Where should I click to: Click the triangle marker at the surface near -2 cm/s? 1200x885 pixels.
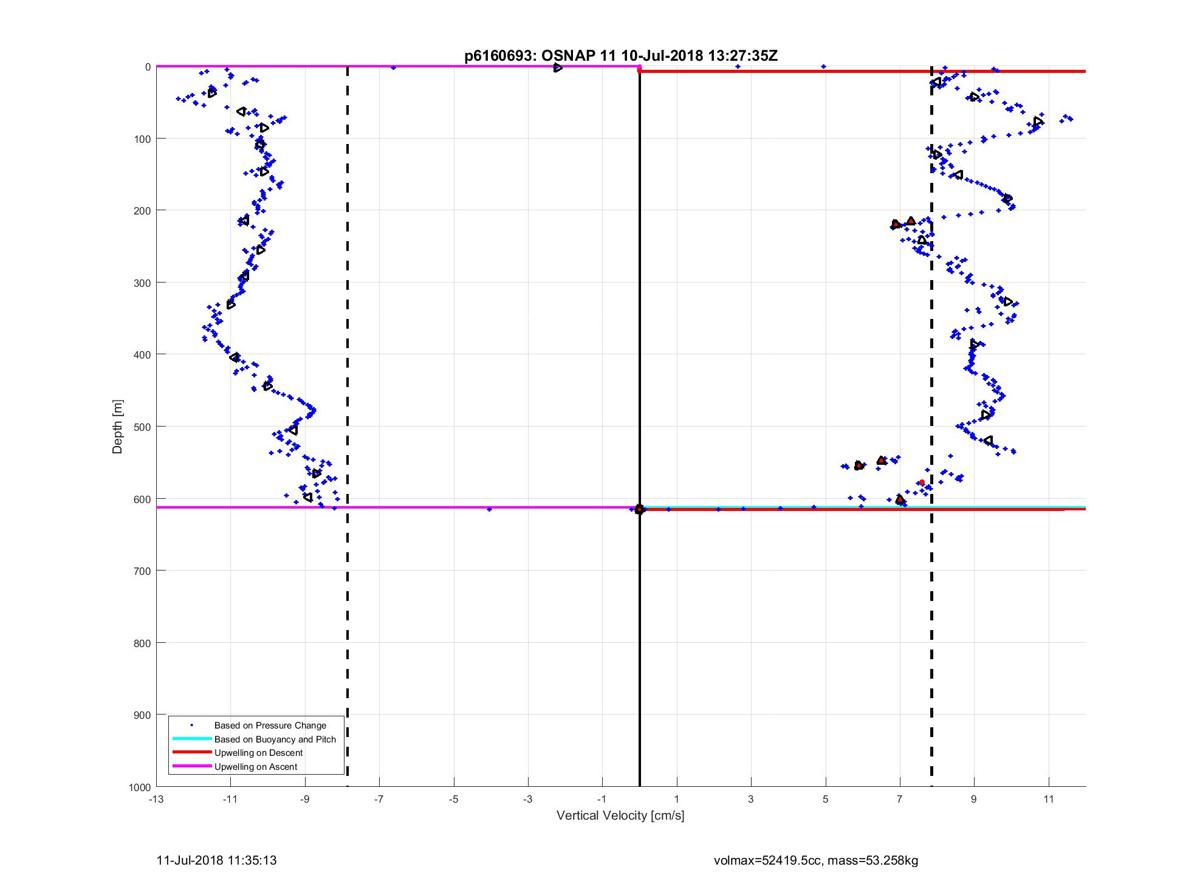tap(558, 67)
